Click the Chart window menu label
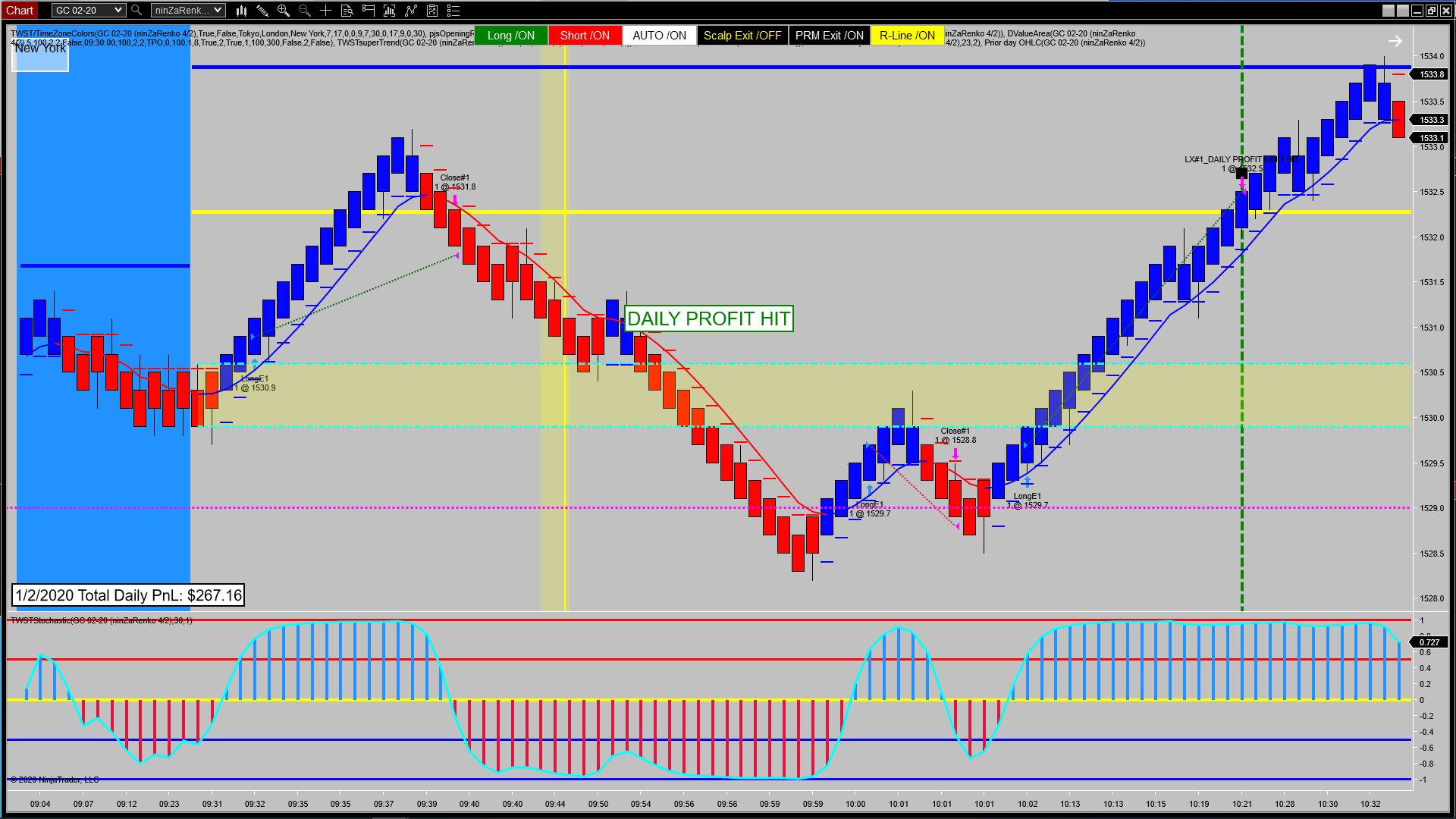The width and height of the screenshot is (1456, 819). [20, 11]
